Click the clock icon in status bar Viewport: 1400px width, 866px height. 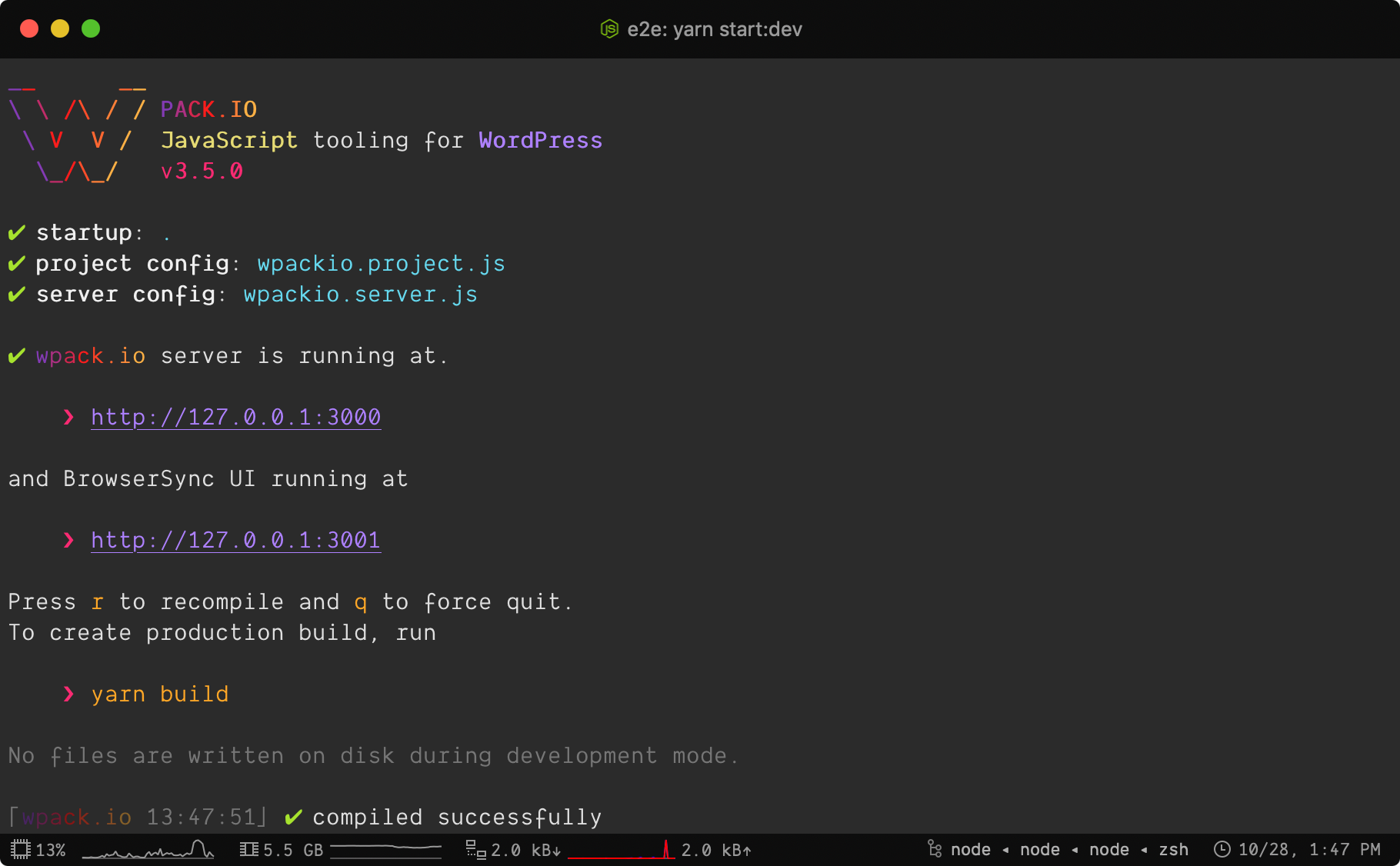click(1222, 849)
